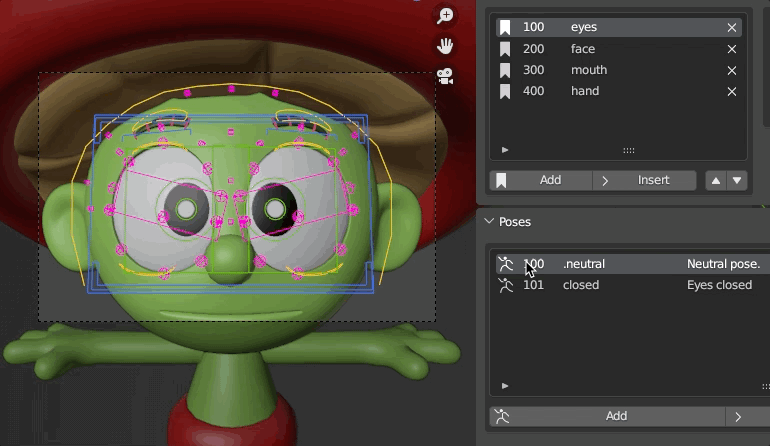Add a new library with bookmark Add button

coord(541,180)
